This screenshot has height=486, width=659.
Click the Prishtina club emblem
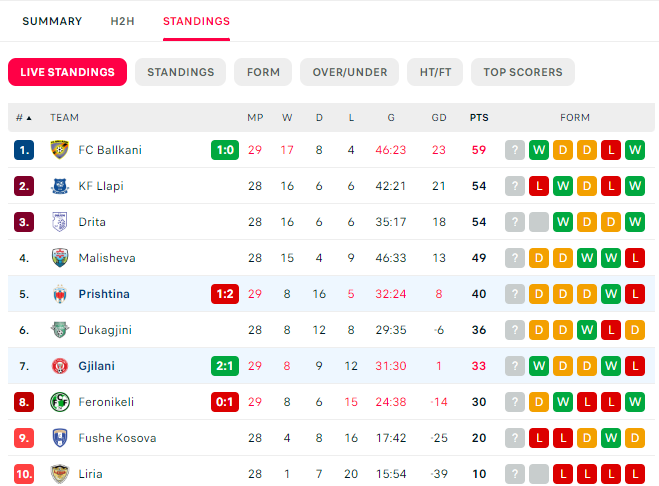pos(60,294)
